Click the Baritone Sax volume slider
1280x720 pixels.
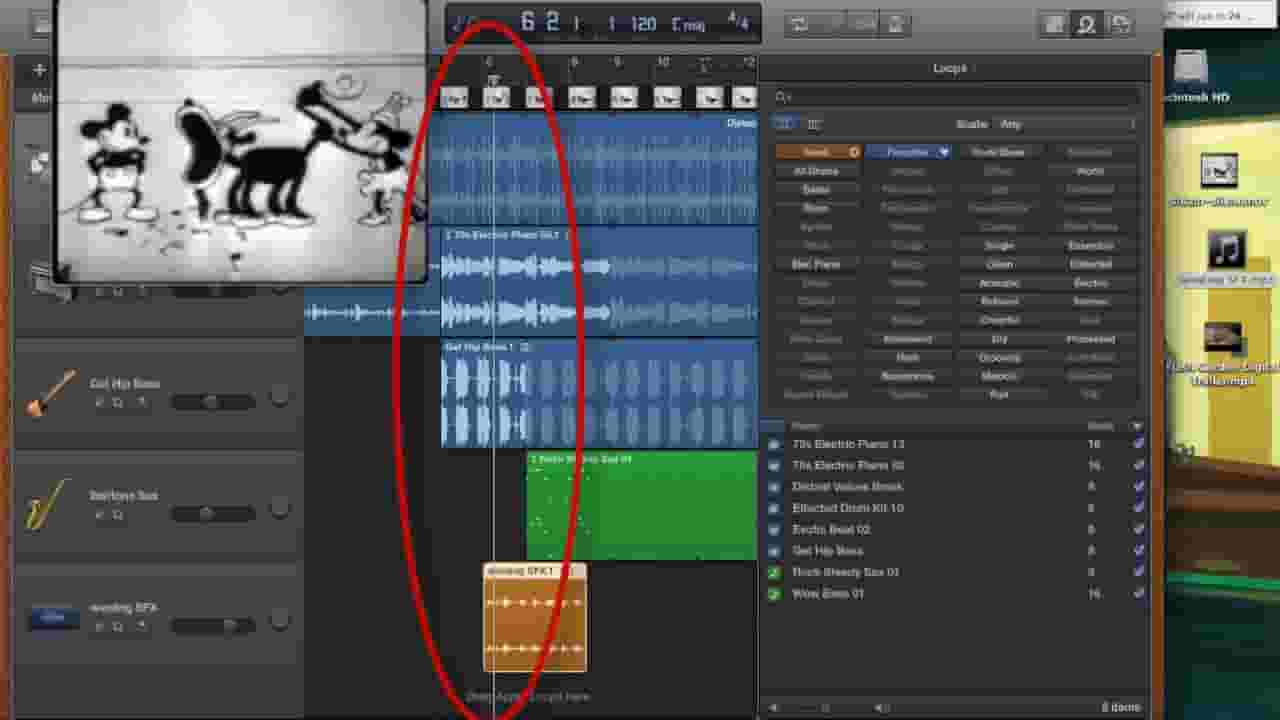click(x=212, y=514)
